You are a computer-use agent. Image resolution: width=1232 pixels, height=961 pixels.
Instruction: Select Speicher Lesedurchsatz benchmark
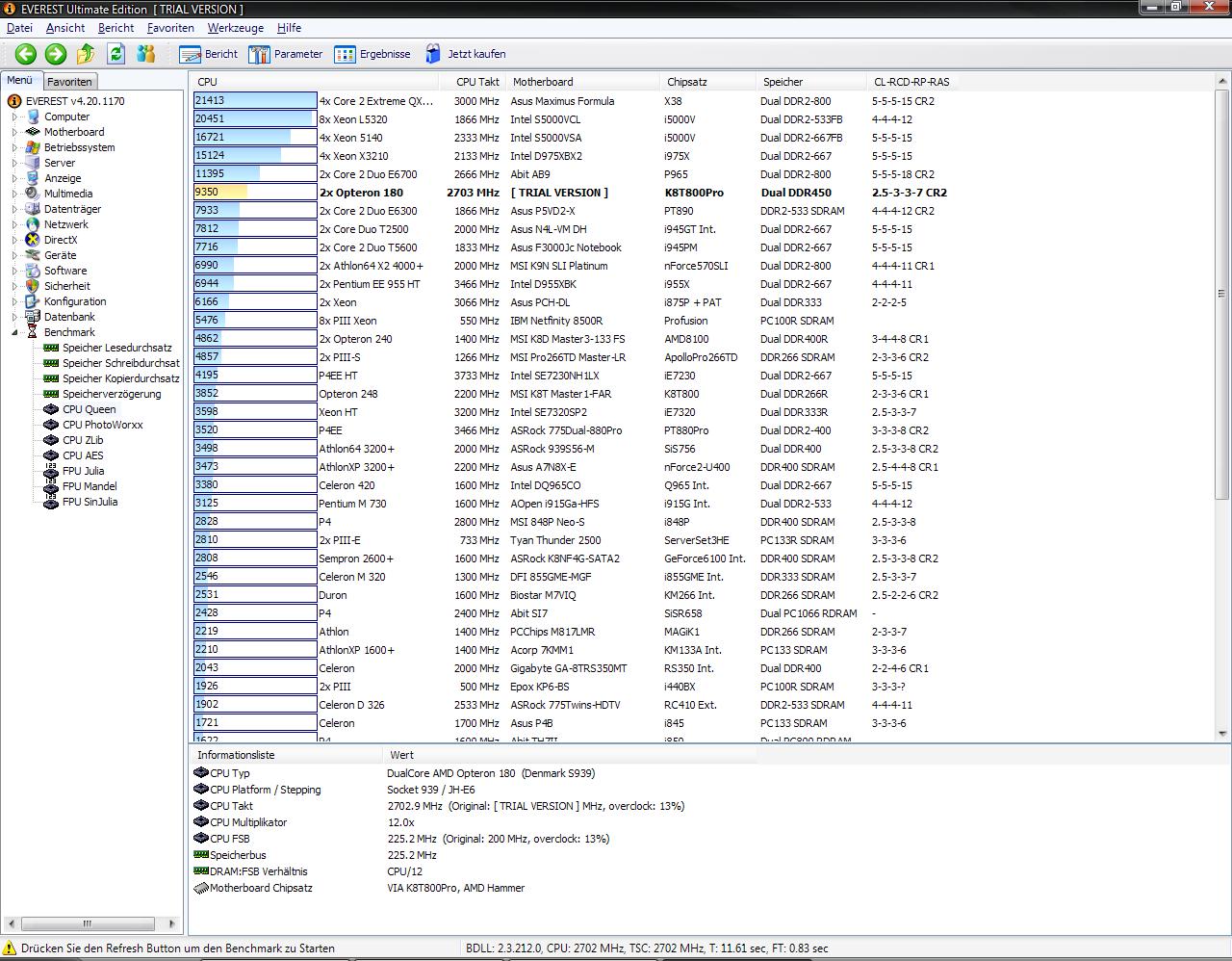pyautogui.click(x=117, y=348)
